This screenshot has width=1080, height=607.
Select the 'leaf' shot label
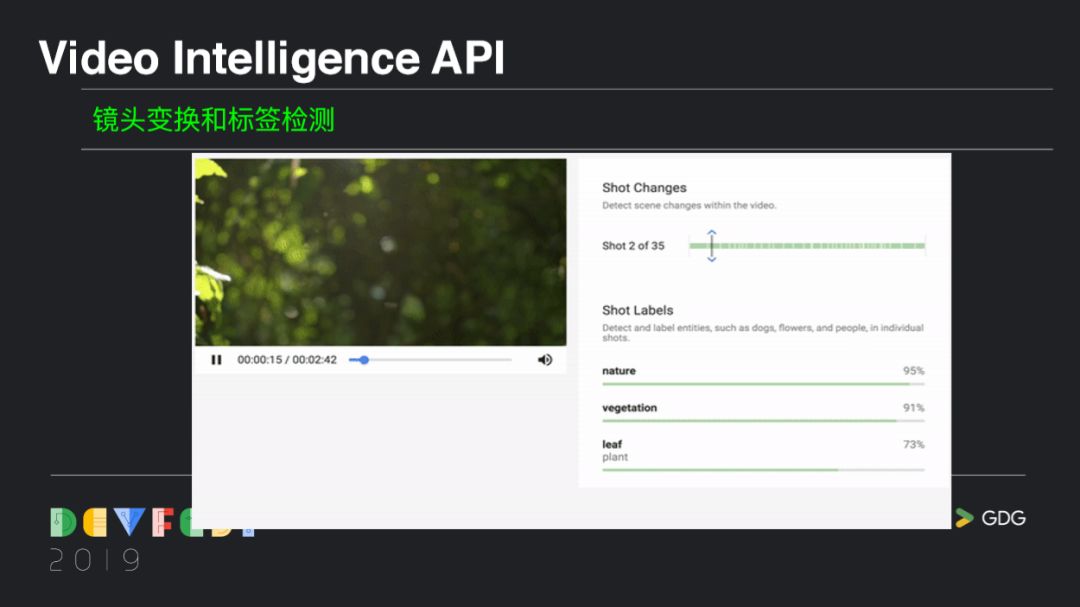coord(612,444)
